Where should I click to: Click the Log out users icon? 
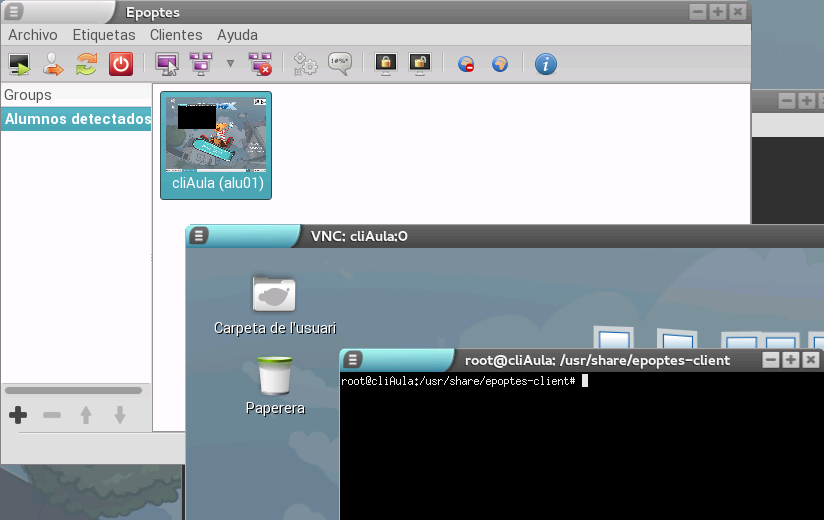53,64
